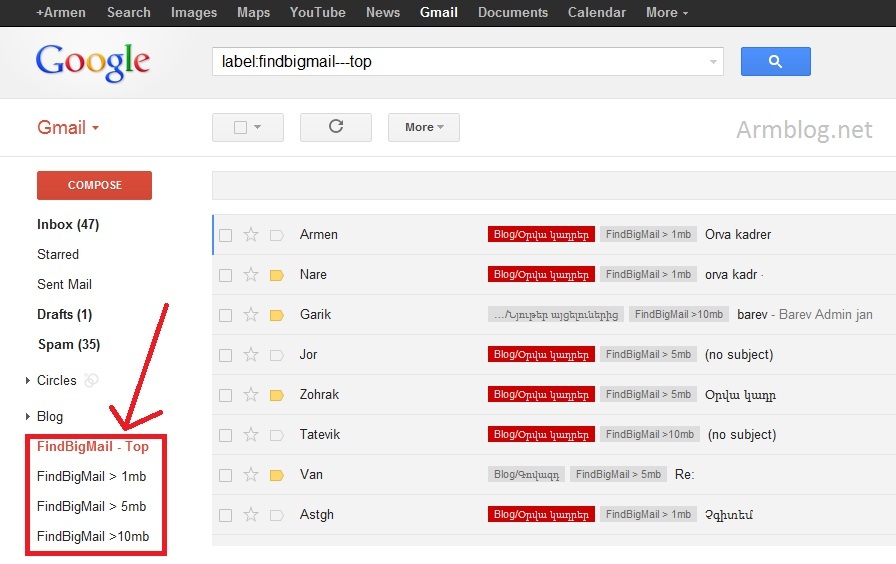The height and width of the screenshot is (564, 896).
Task: Go to Images in the top bar
Action: point(194,13)
